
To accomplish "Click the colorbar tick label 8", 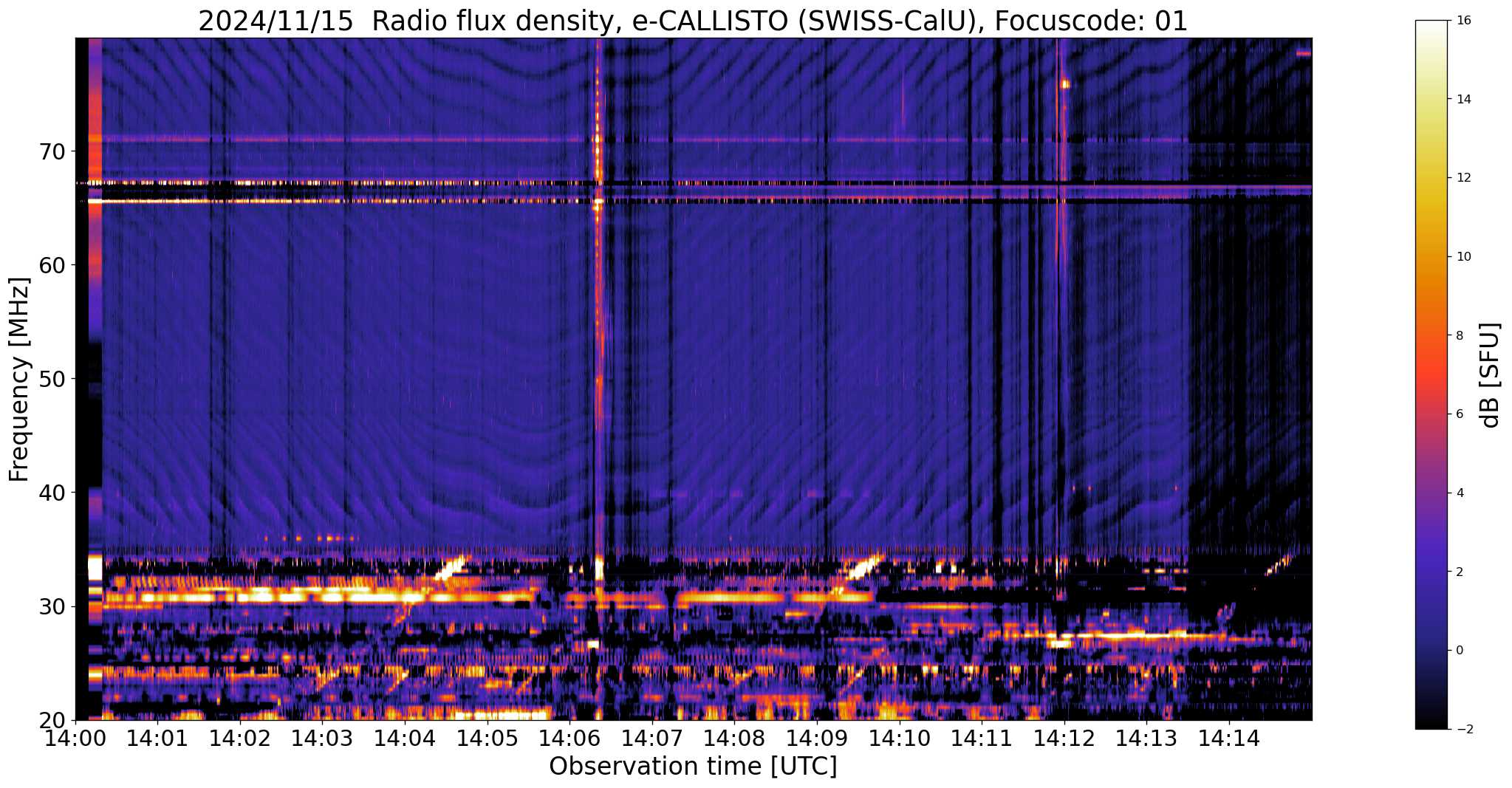I will click(1460, 335).
